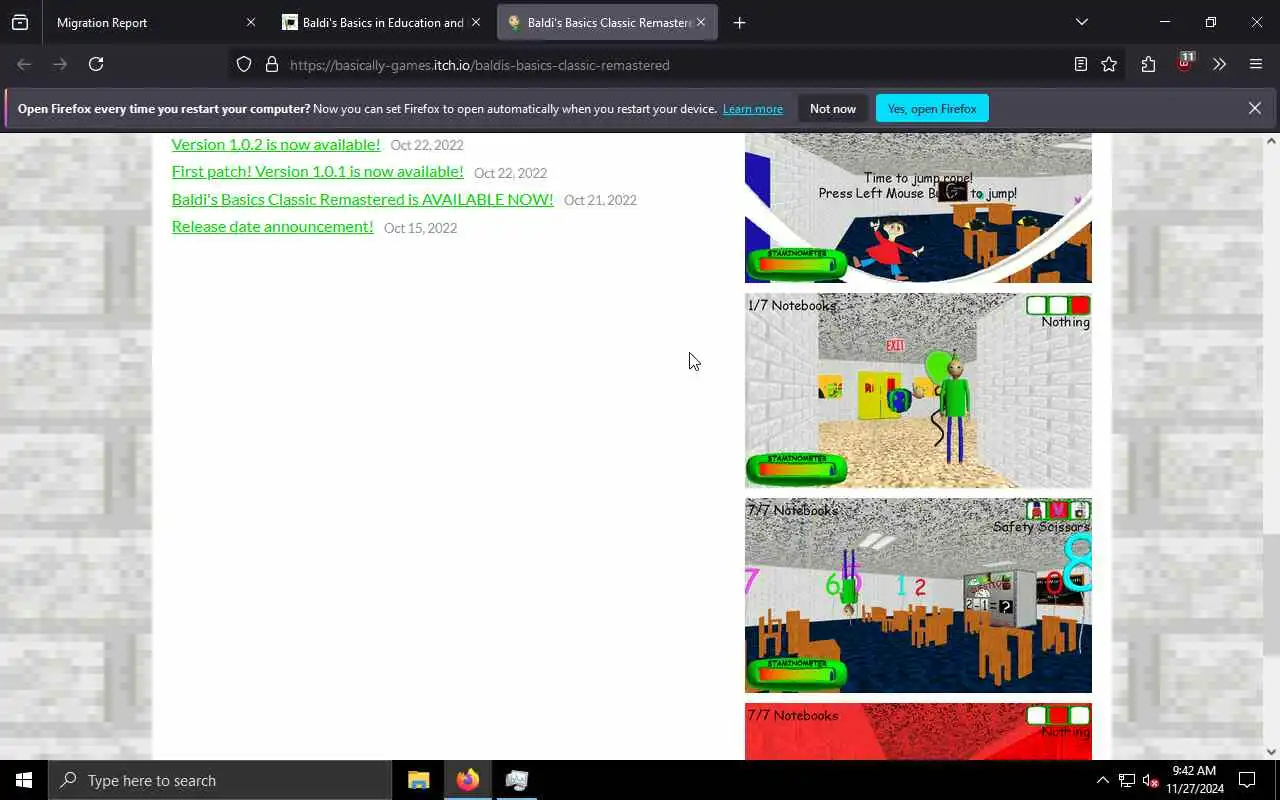Open Firefox View workspace icon
The image size is (1280, 800).
pyautogui.click(x=20, y=22)
